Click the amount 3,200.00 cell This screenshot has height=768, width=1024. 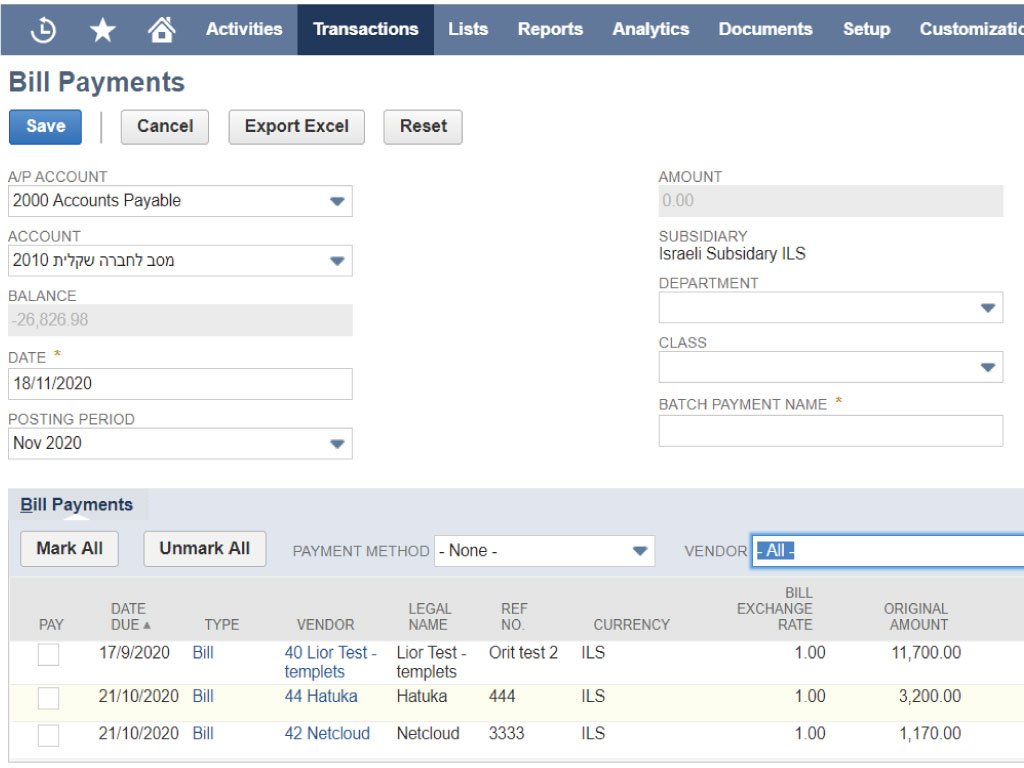930,697
